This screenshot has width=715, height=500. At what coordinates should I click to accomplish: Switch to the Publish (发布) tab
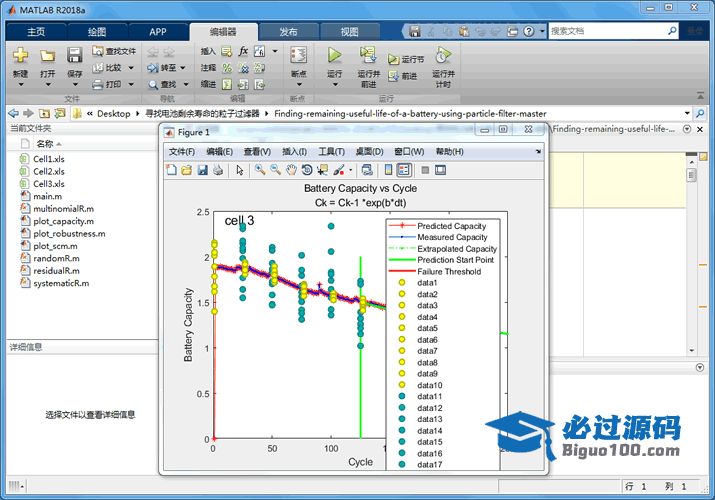coord(288,32)
